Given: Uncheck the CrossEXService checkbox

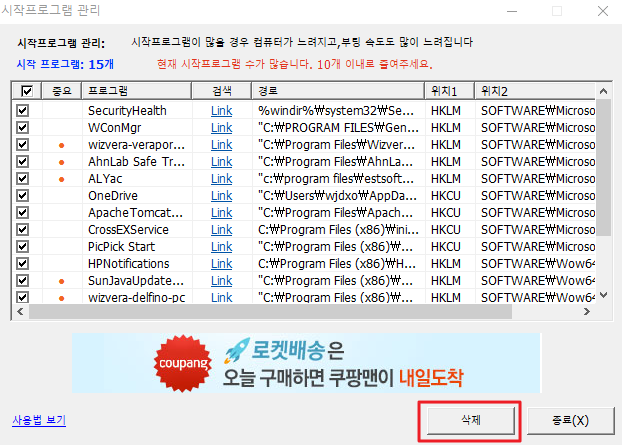Looking at the screenshot, I should tap(23, 229).
